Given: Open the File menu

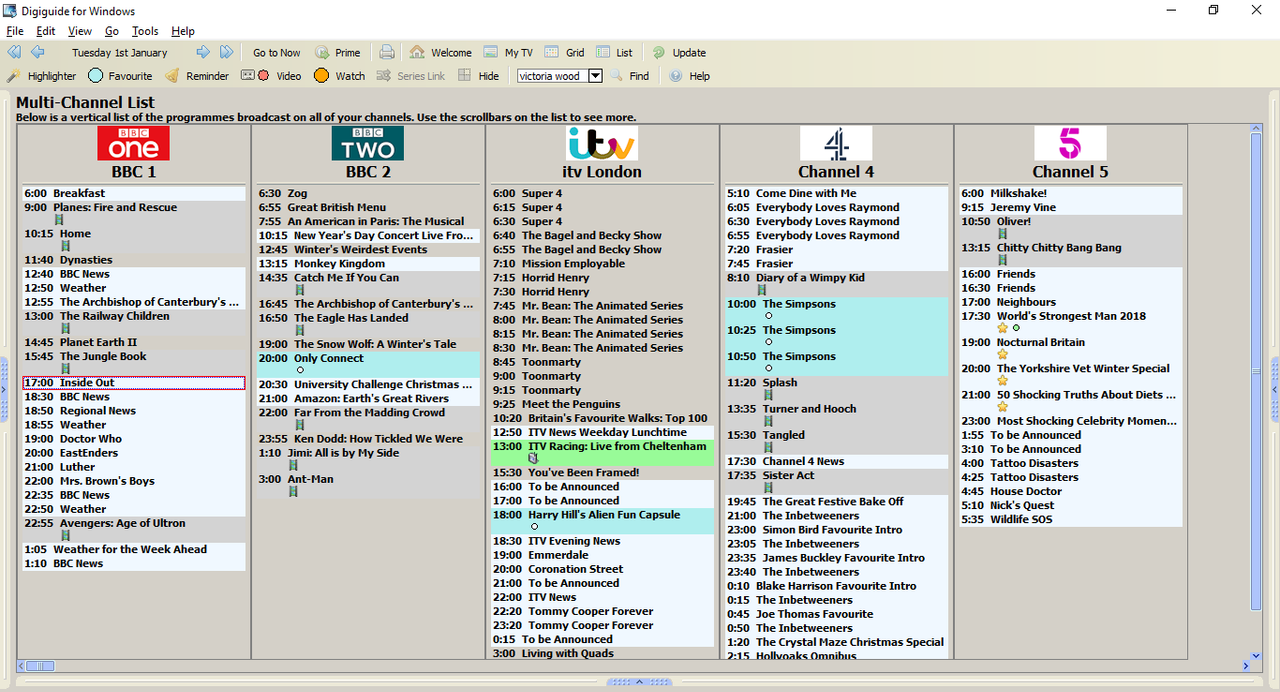Looking at the screenshot, I should pyautogui.click(x=15, y=31).
